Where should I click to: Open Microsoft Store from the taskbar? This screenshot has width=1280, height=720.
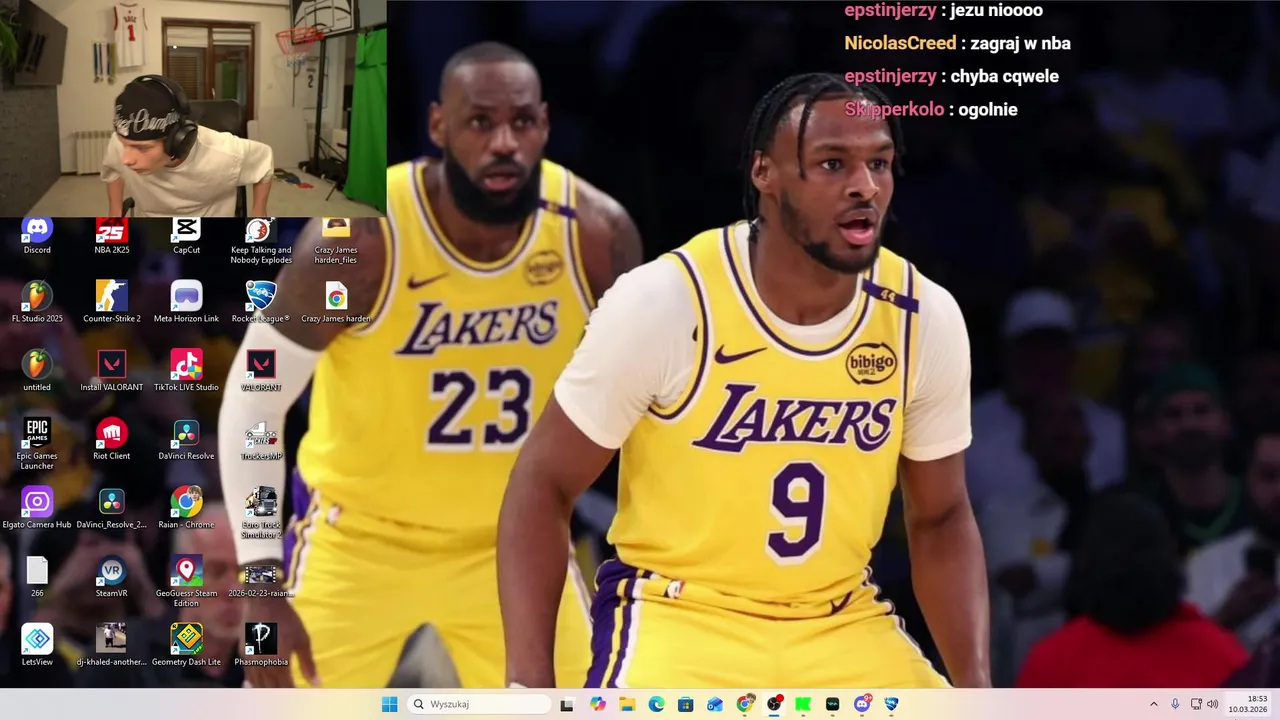pos(685,704)
